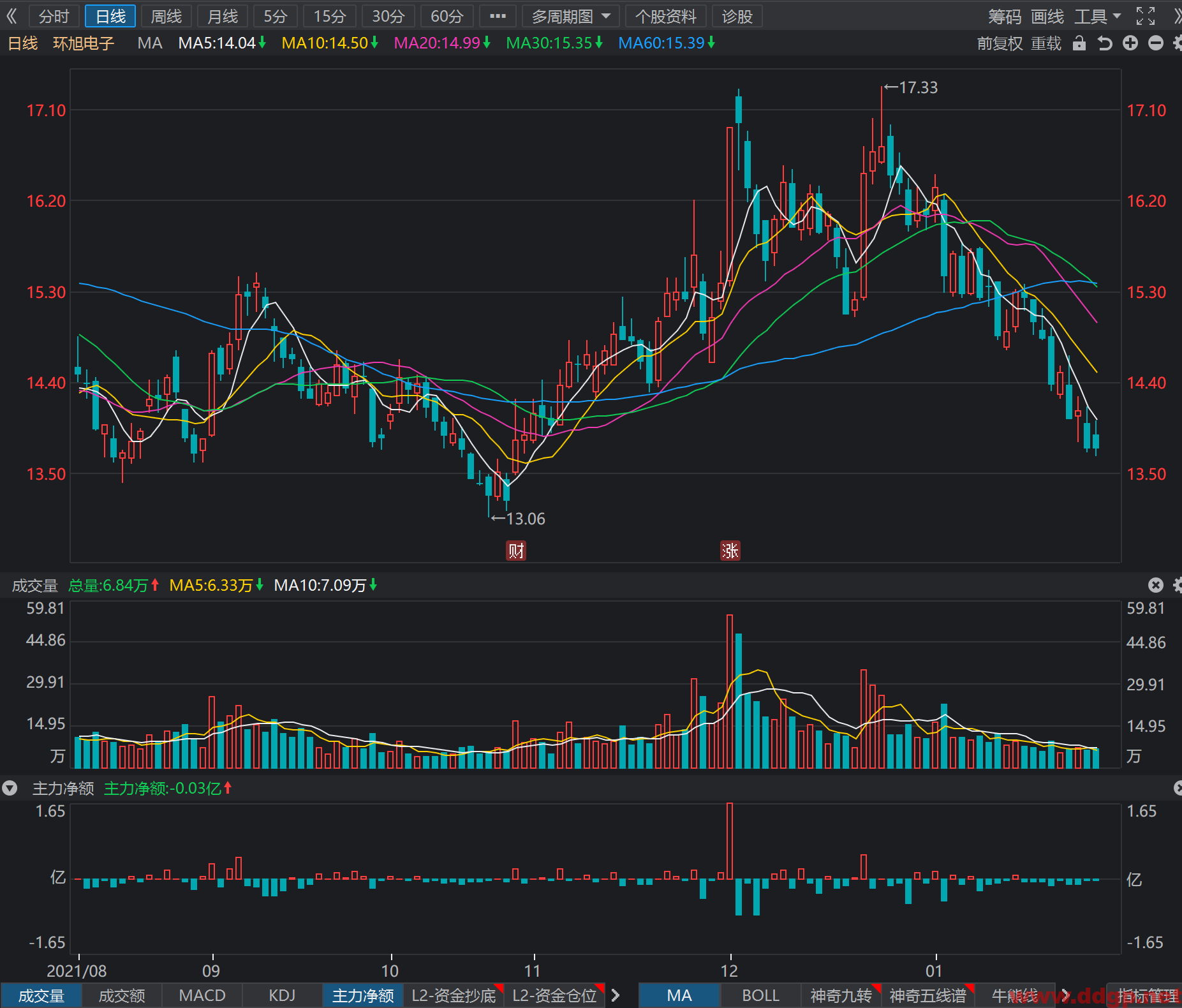
Task: Open the 工具 dropdown menu
Action: tap(1098, 16)
